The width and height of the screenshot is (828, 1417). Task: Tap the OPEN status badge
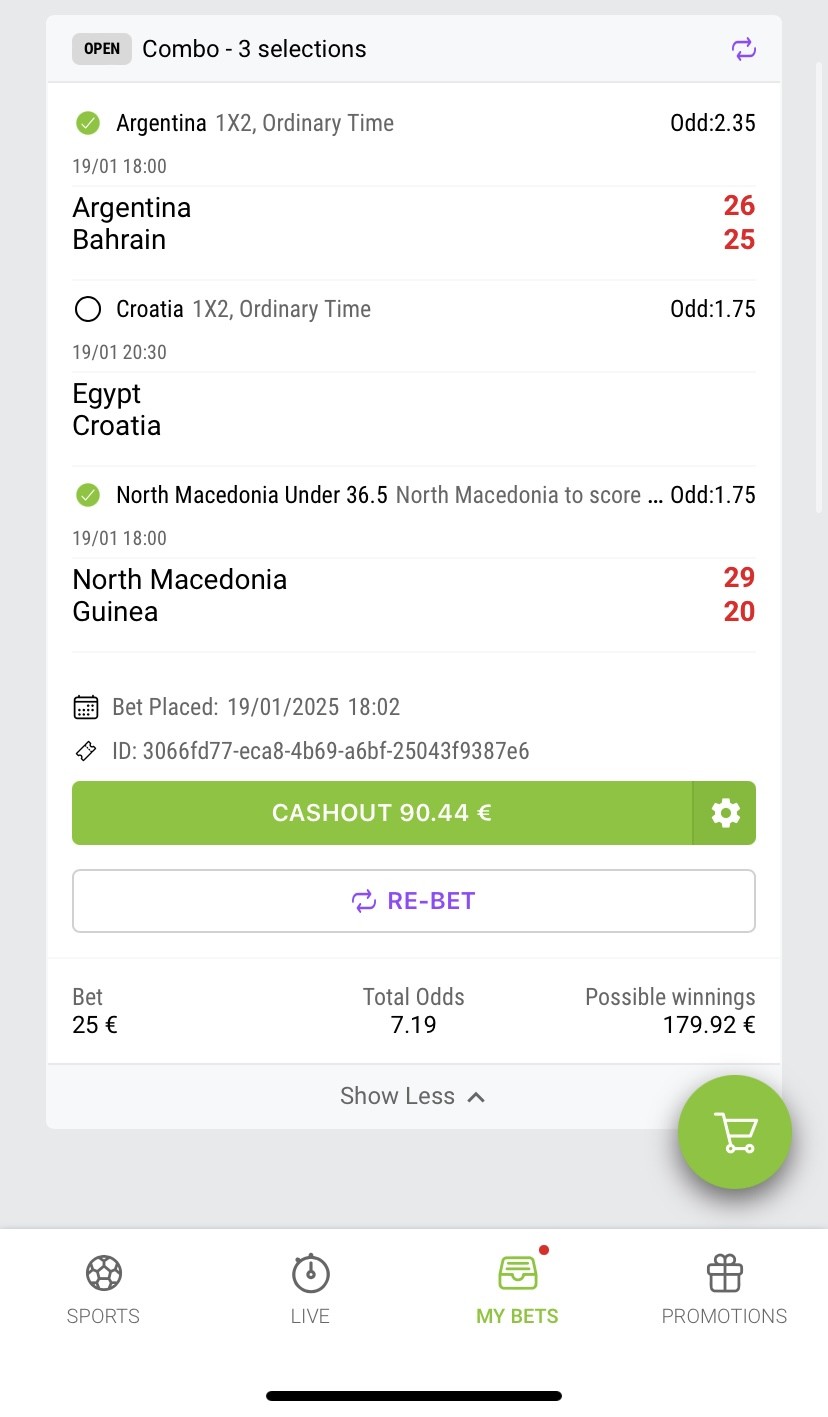[x=102, y=49]
